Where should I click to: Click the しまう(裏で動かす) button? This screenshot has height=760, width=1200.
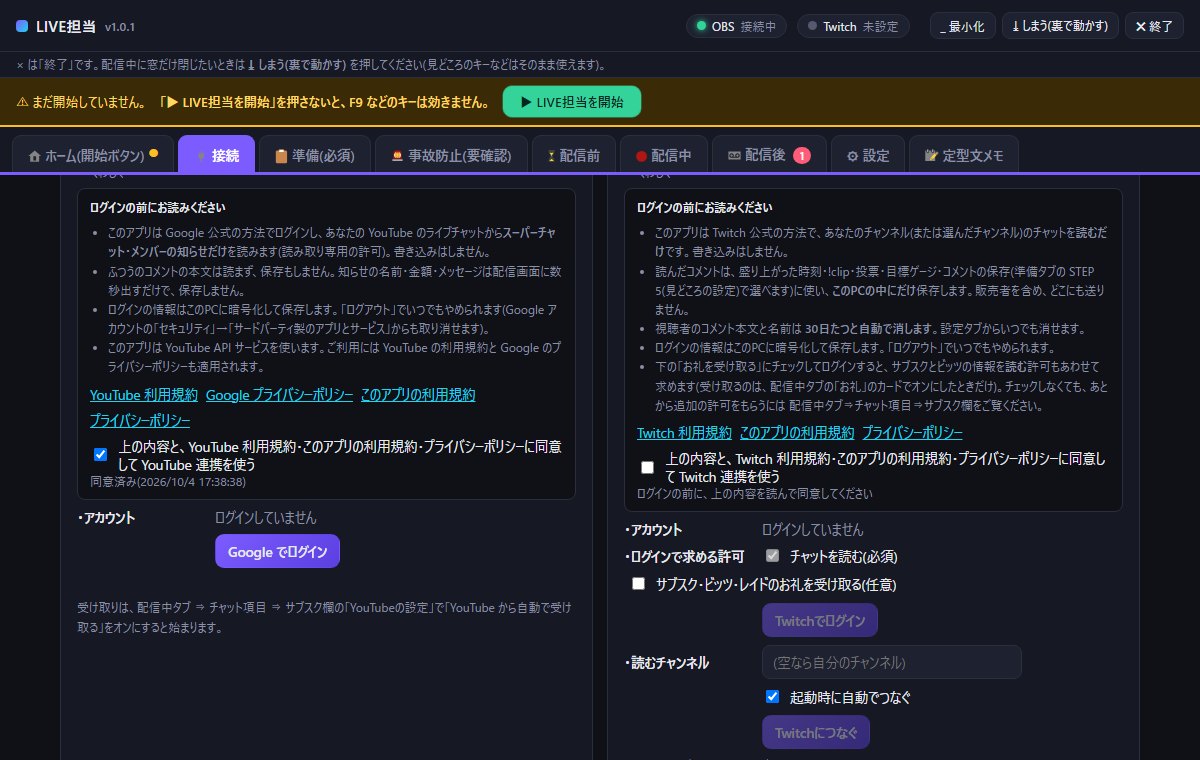tap(1060, 26)
